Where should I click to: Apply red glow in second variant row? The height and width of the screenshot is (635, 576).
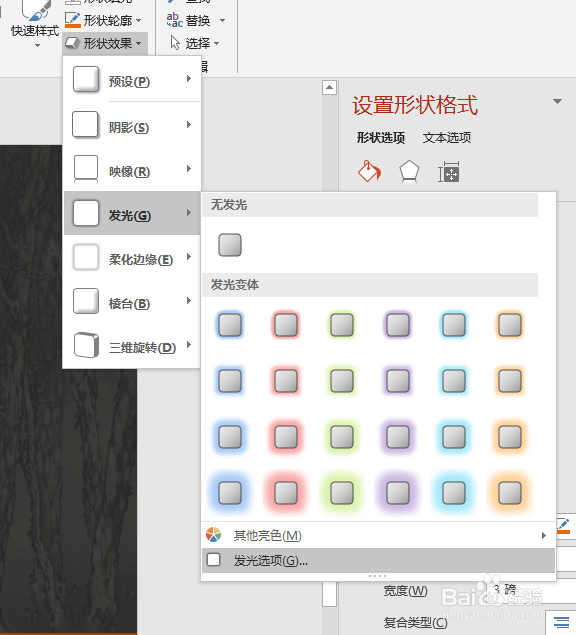[286, 381]
